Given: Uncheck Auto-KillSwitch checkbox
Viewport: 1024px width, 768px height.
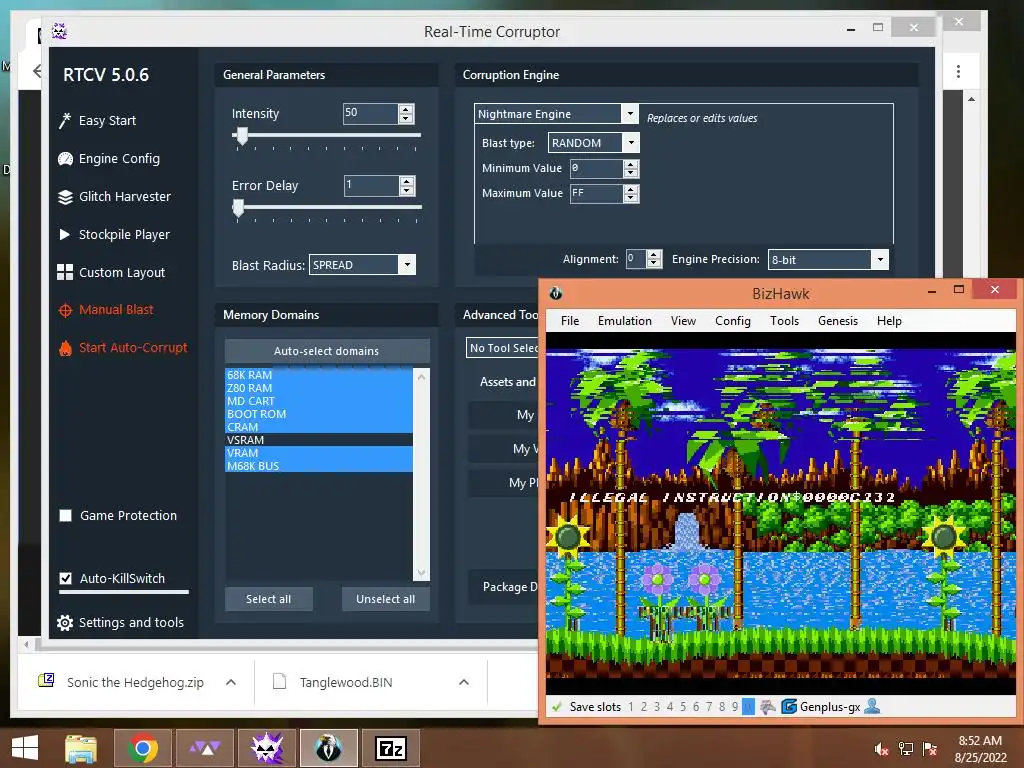Looking at the screenshot, I should pos(65,579).
